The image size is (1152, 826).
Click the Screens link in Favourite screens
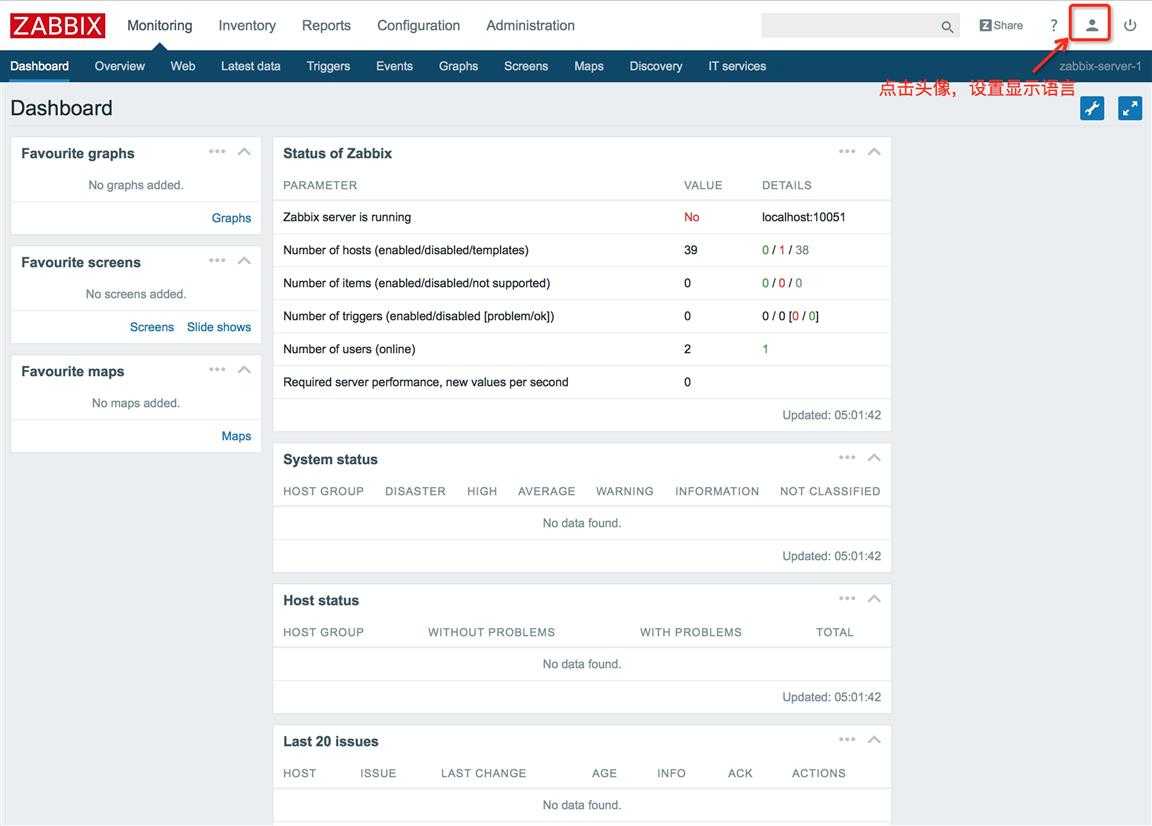tap(152, 327)
